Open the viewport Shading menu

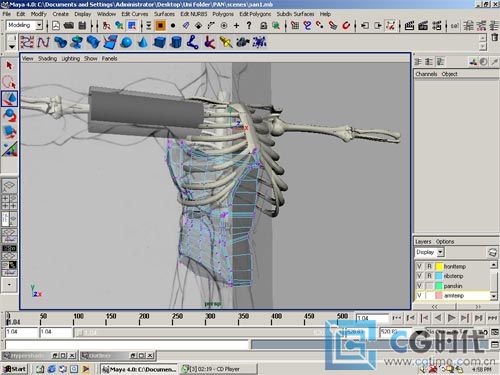[x=47, y=59]
